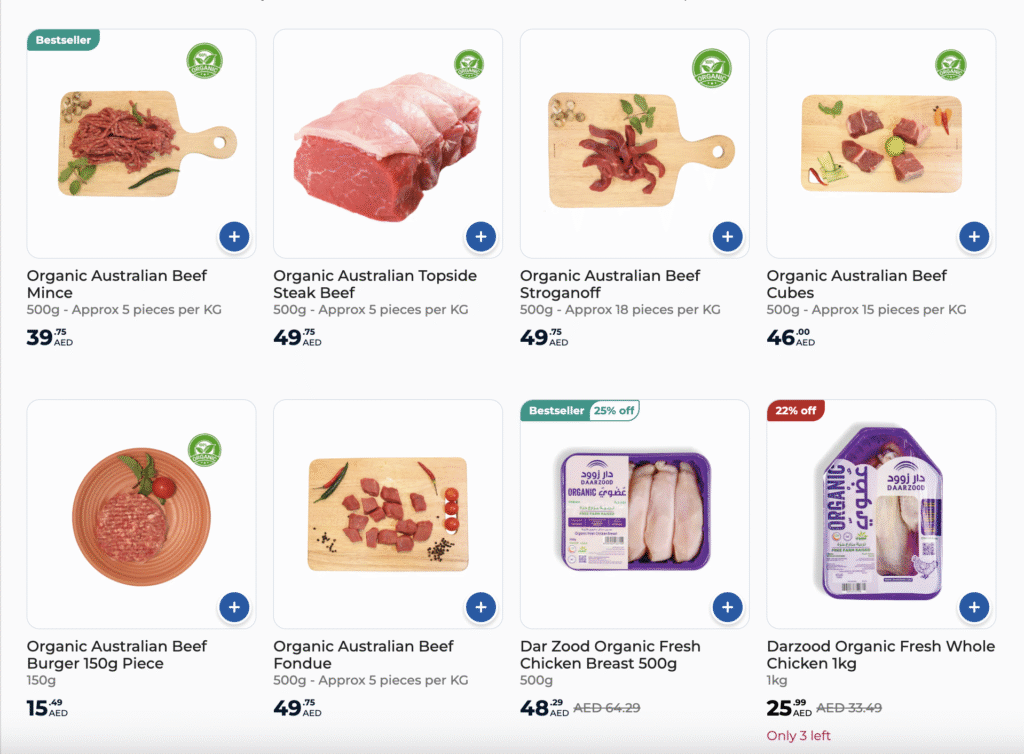
Task: Add Organic Australian Beef Mince to cart
Action: coord(234,236)
